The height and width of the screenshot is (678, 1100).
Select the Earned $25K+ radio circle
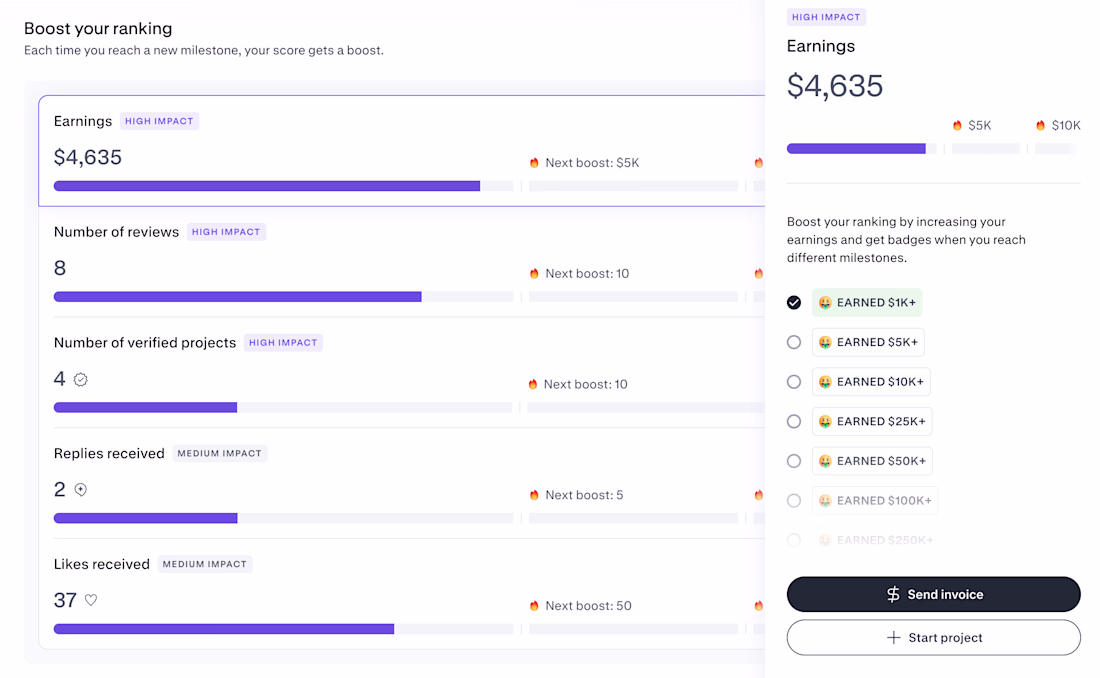coord(794,422)
